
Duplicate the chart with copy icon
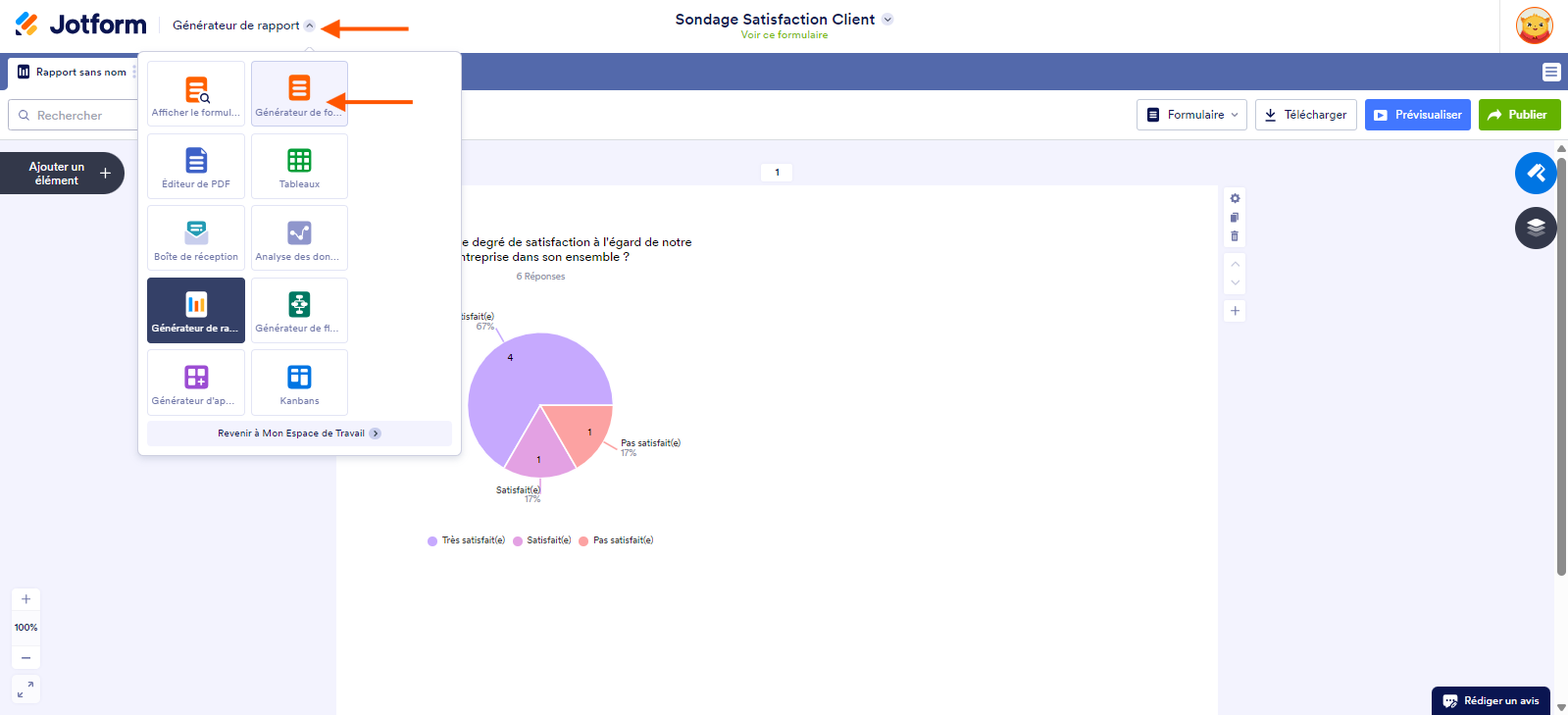coord(1235,218)
